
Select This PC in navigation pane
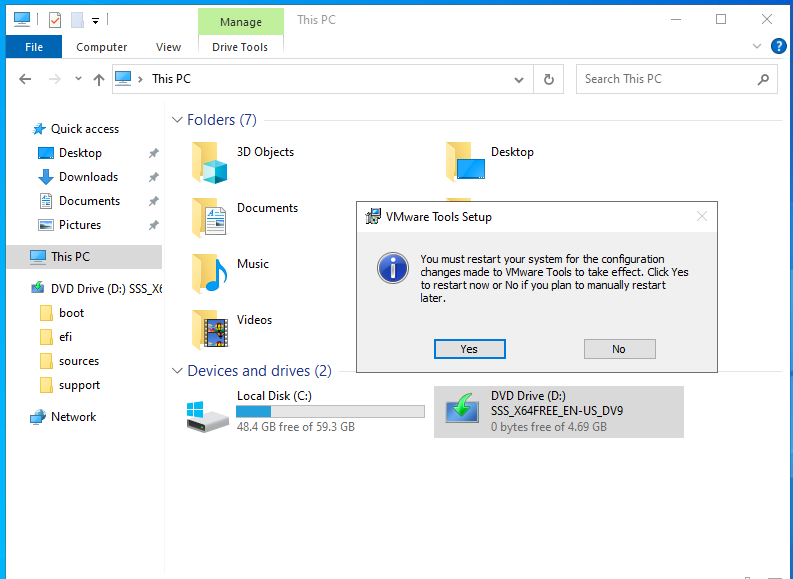click(84, 256)
